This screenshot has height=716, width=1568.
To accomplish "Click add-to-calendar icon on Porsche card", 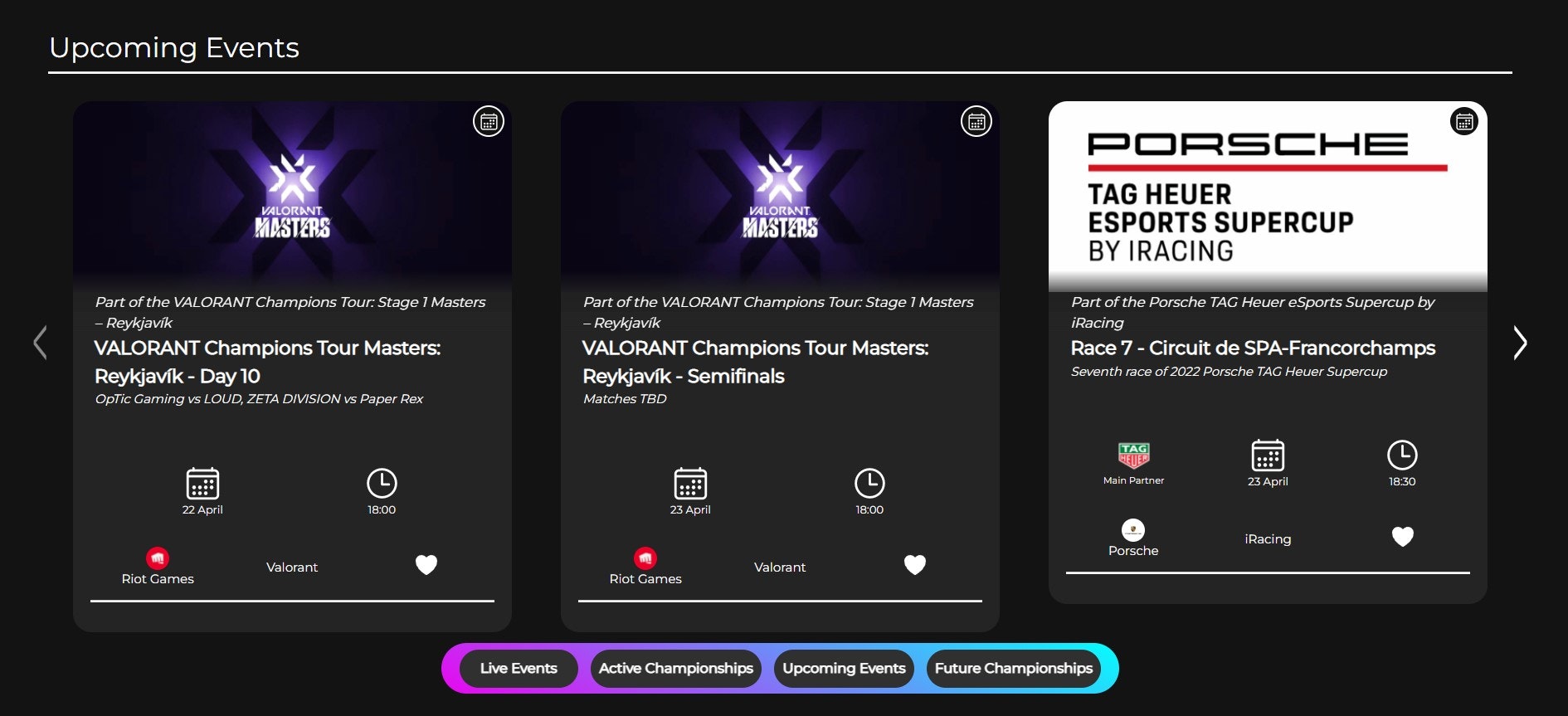I will tap(1464, 122).
